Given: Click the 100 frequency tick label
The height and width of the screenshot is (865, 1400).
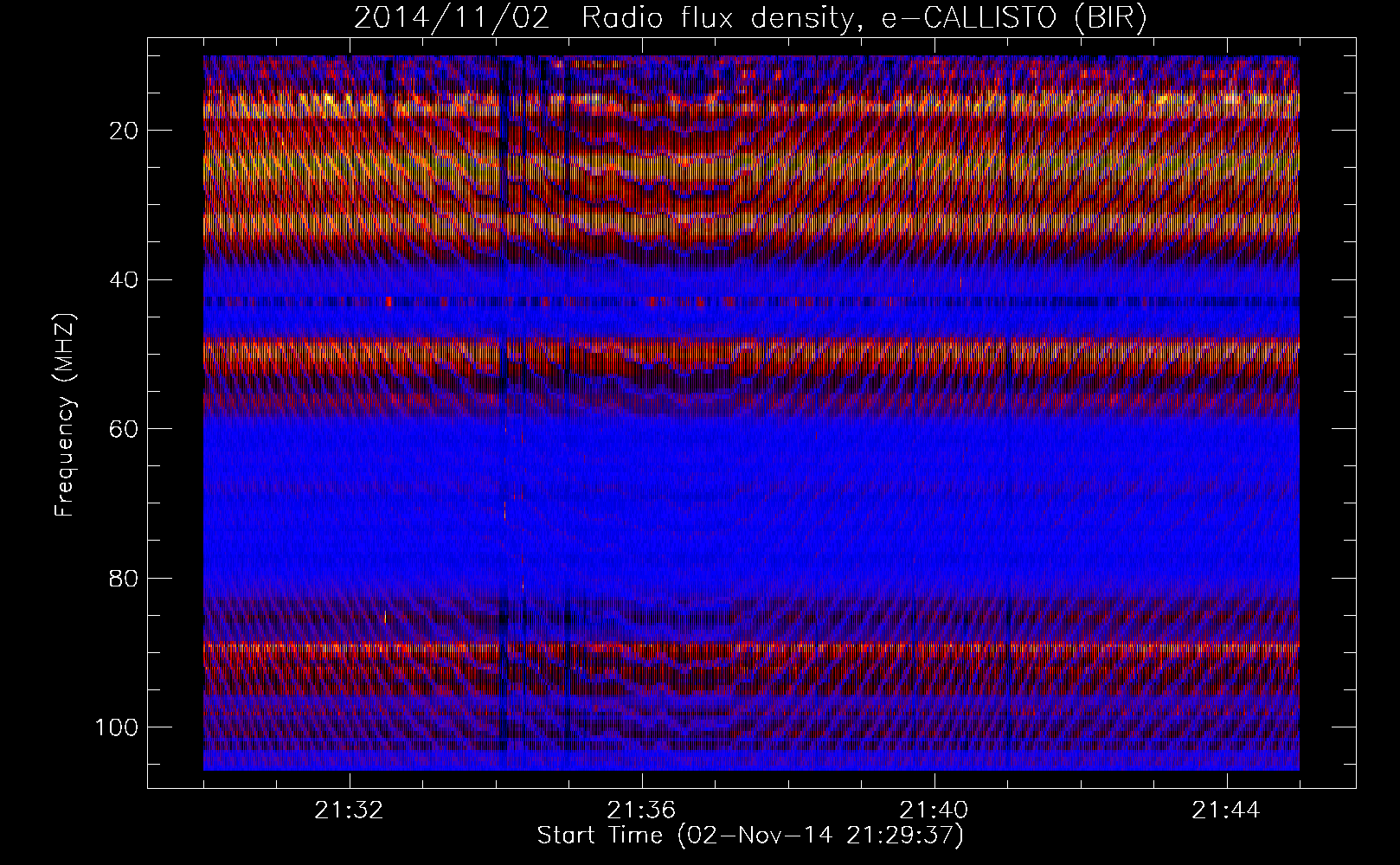Looking at the screenshot, I should click(116, 727).
